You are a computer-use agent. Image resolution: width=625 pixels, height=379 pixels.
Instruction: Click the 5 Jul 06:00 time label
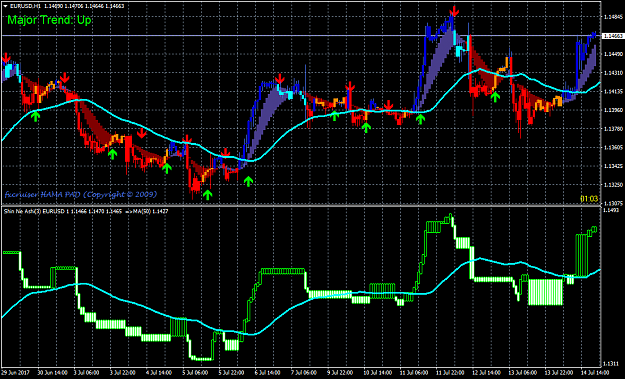pyautogui.click(x=195, y=373)
